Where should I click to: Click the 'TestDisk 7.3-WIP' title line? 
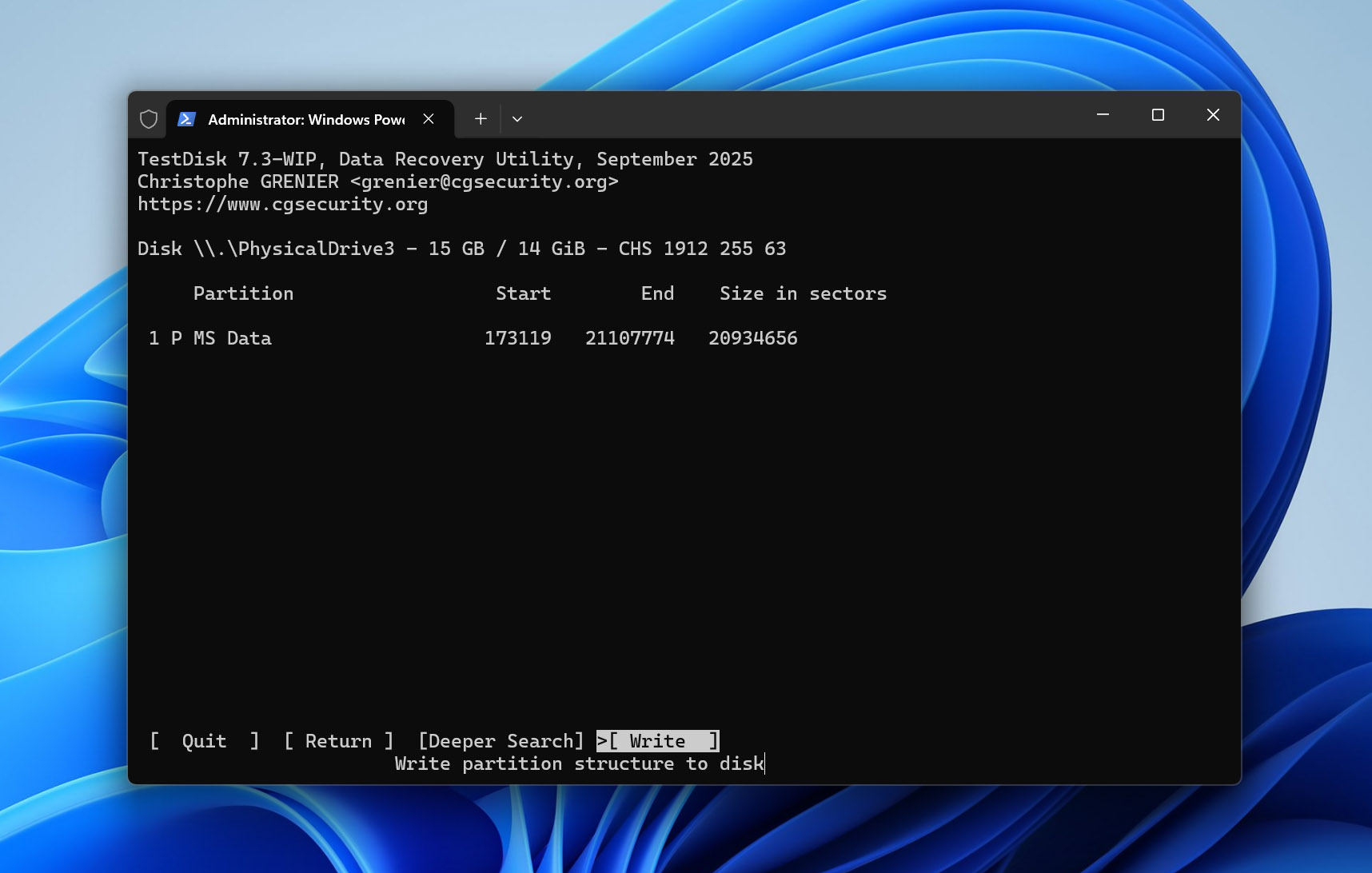pos(445,159)
